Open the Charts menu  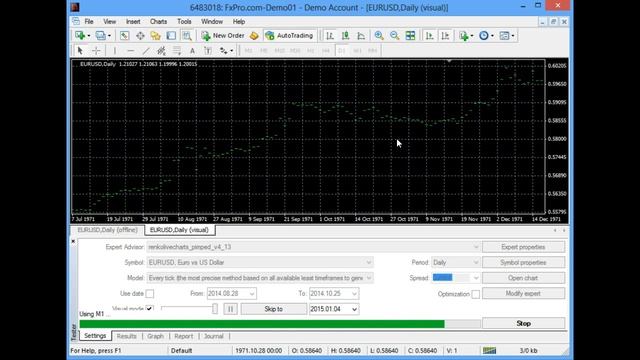pos(158,22)
